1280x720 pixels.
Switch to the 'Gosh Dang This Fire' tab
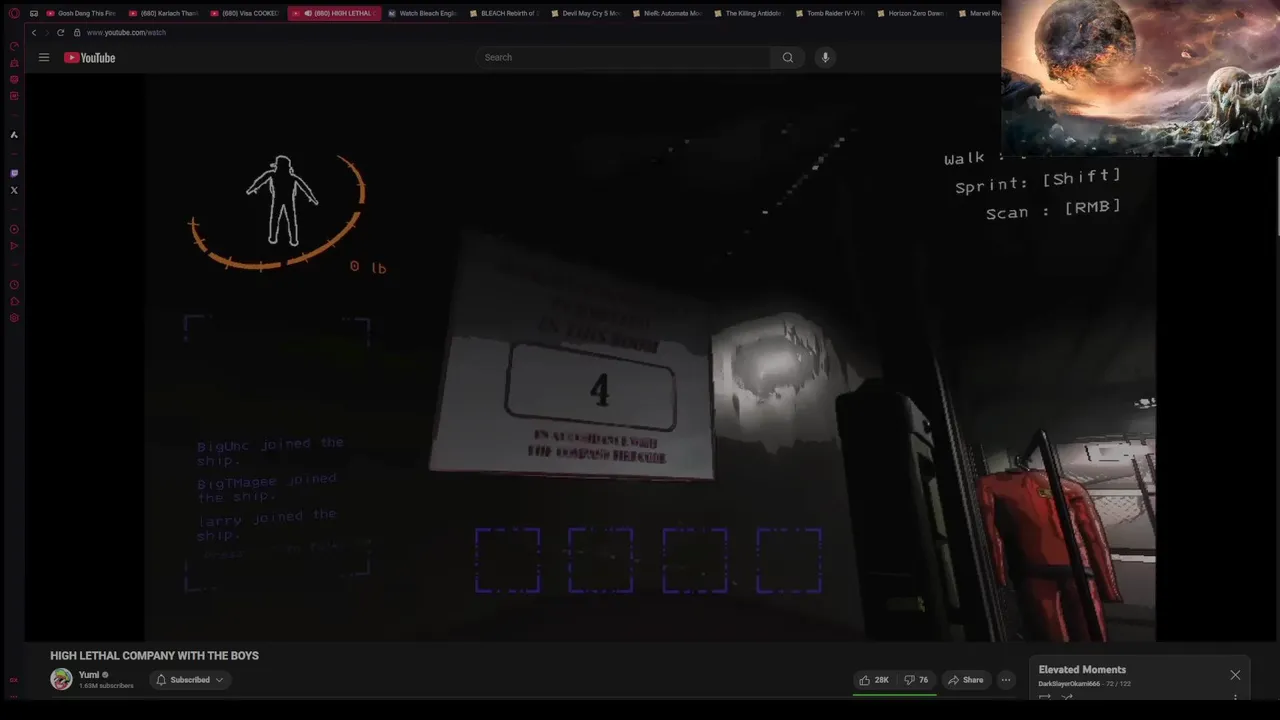click(x=82, y=13)
